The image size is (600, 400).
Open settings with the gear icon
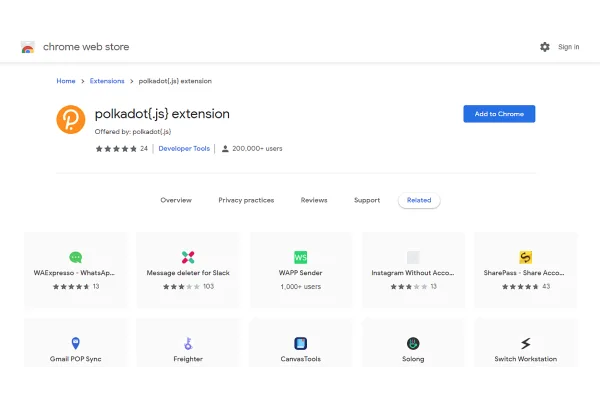click(545, 47)
